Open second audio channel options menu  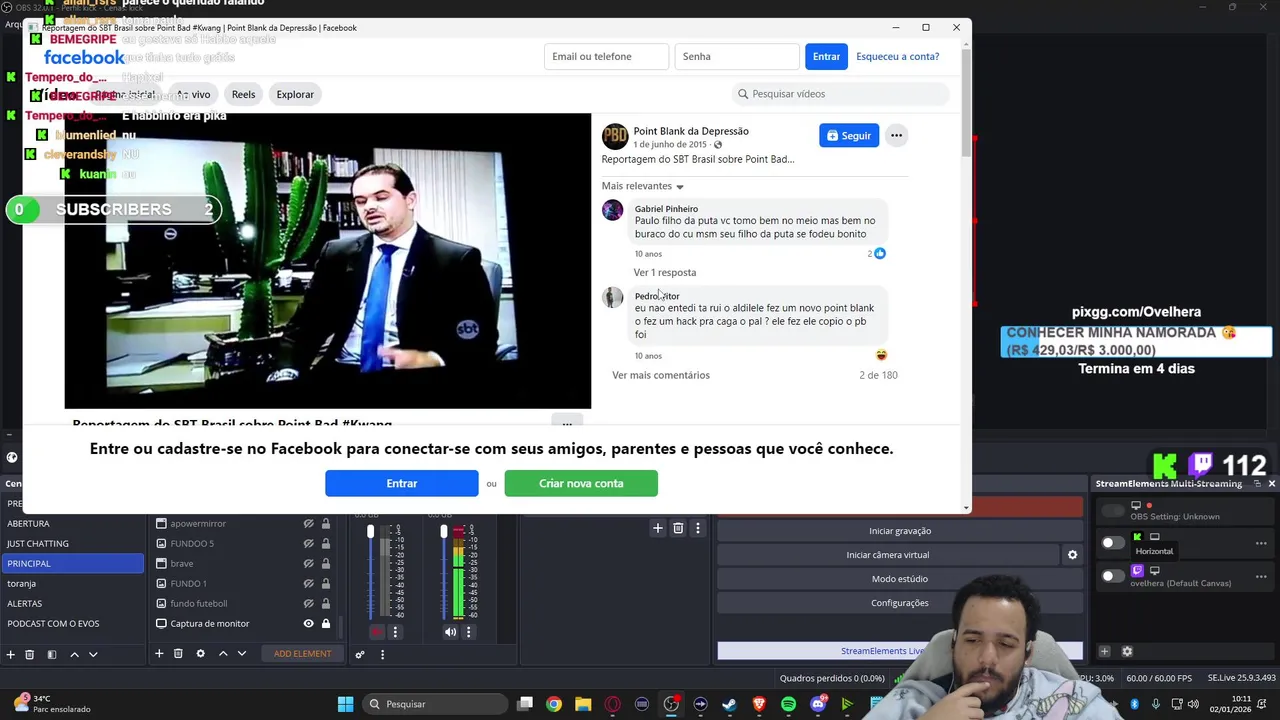coord(468,632)
